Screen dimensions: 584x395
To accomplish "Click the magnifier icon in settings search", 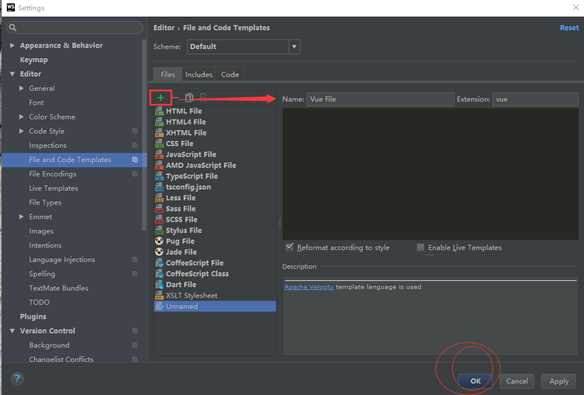I will (x=13, y=28).
